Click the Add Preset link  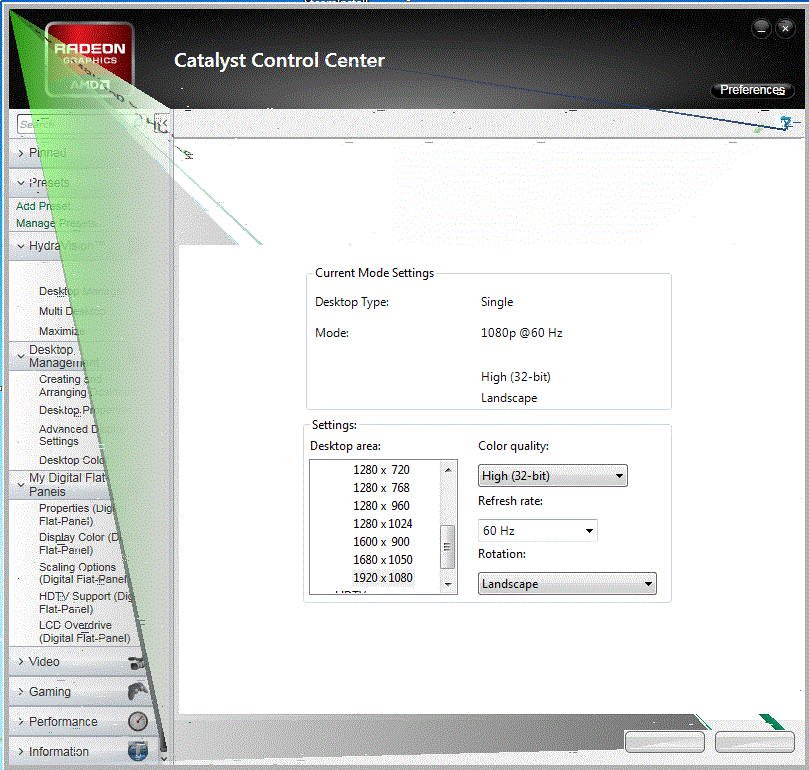43,206
